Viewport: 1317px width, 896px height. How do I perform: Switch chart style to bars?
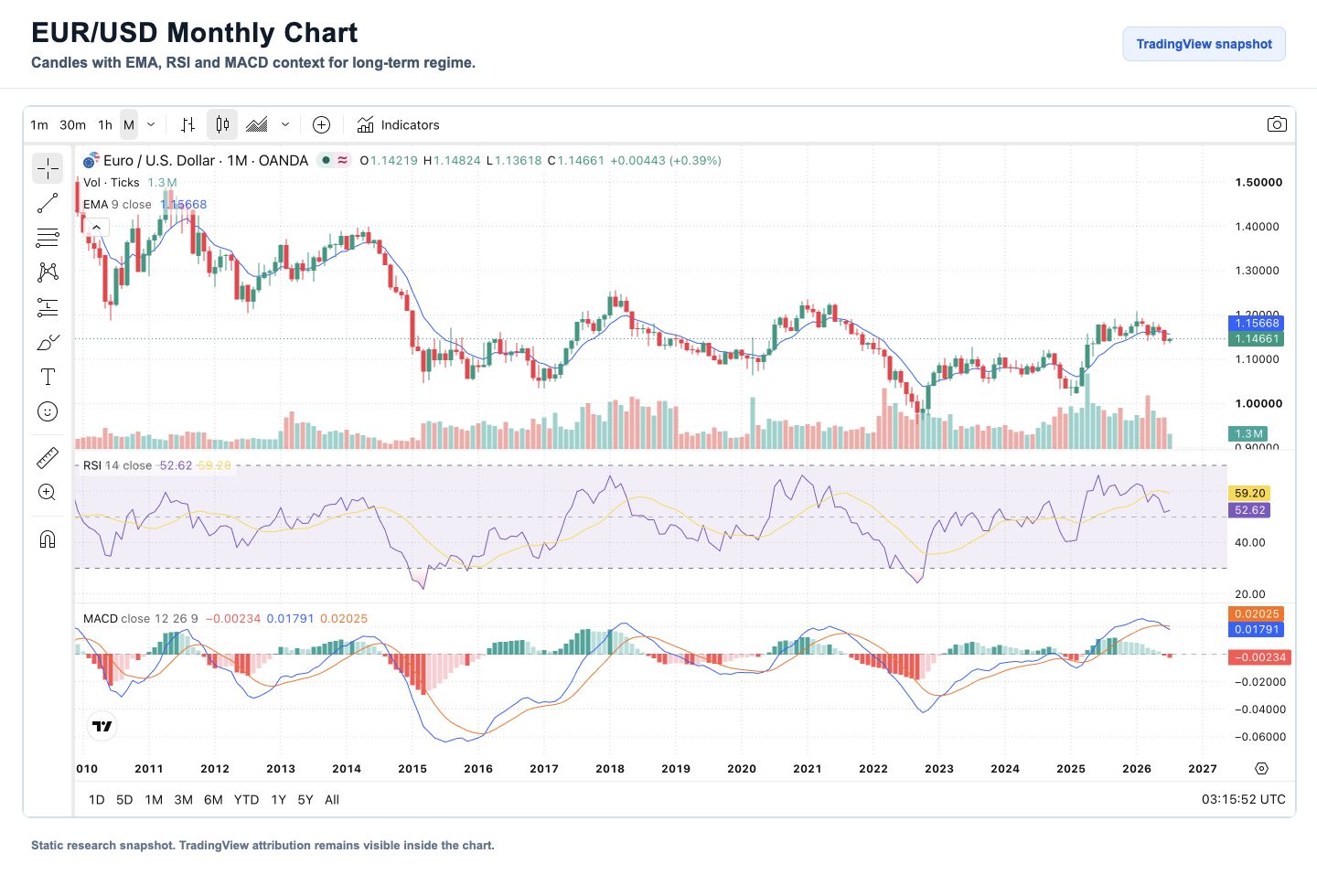[187, 124]
